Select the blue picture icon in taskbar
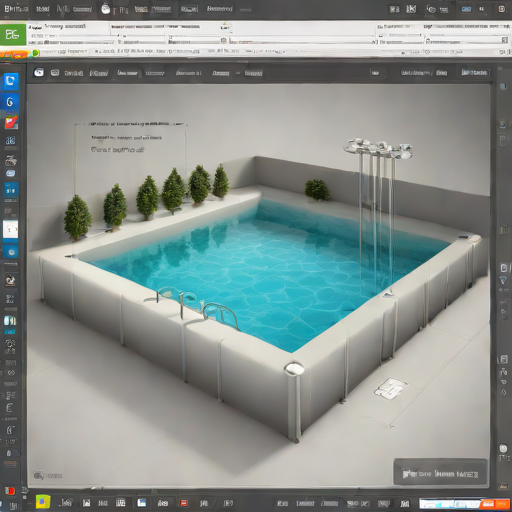The height and width of the screenshot is (512, 512). [x=142, y=502]
